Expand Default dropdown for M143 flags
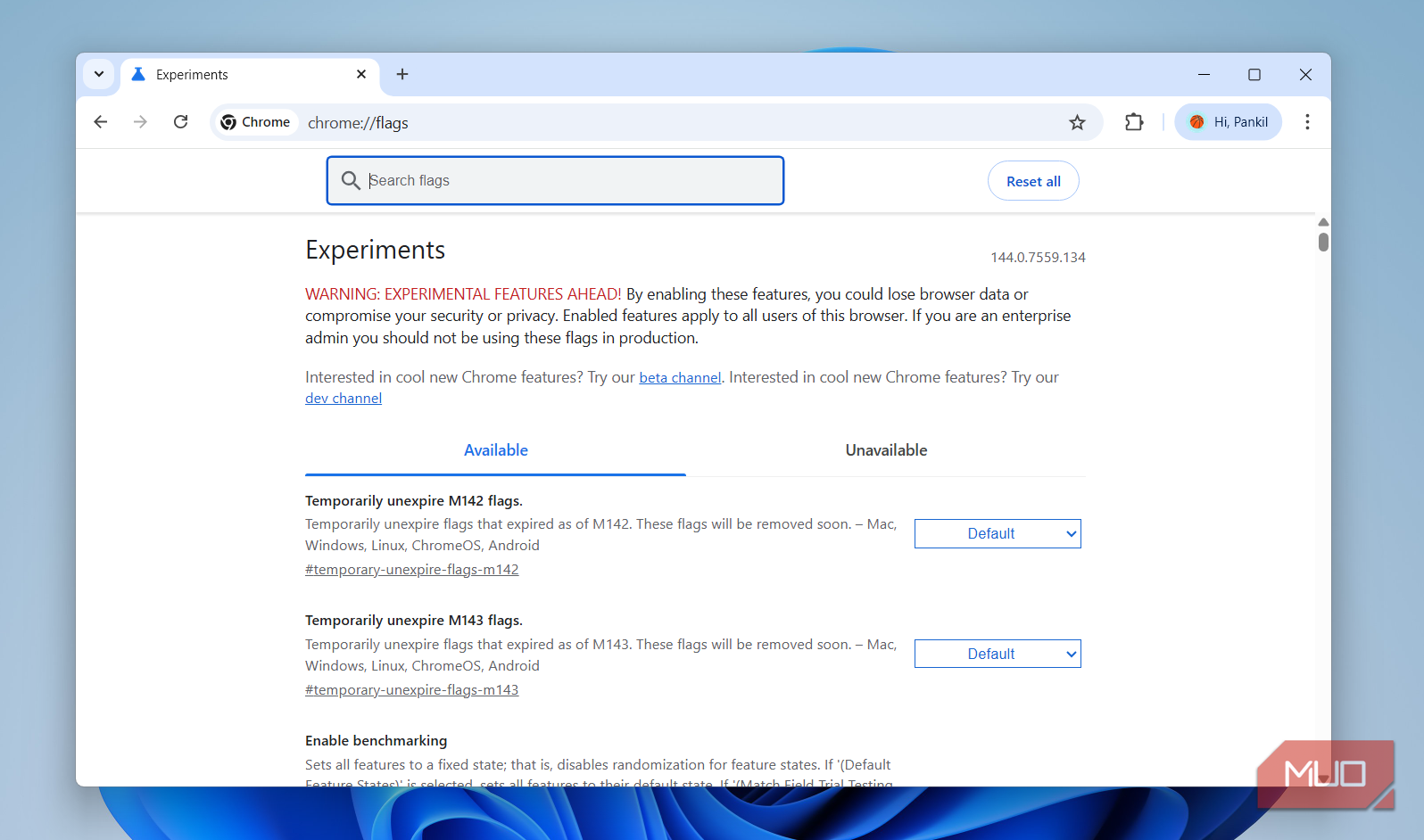The image size is (1424, 840). [998, 654]
